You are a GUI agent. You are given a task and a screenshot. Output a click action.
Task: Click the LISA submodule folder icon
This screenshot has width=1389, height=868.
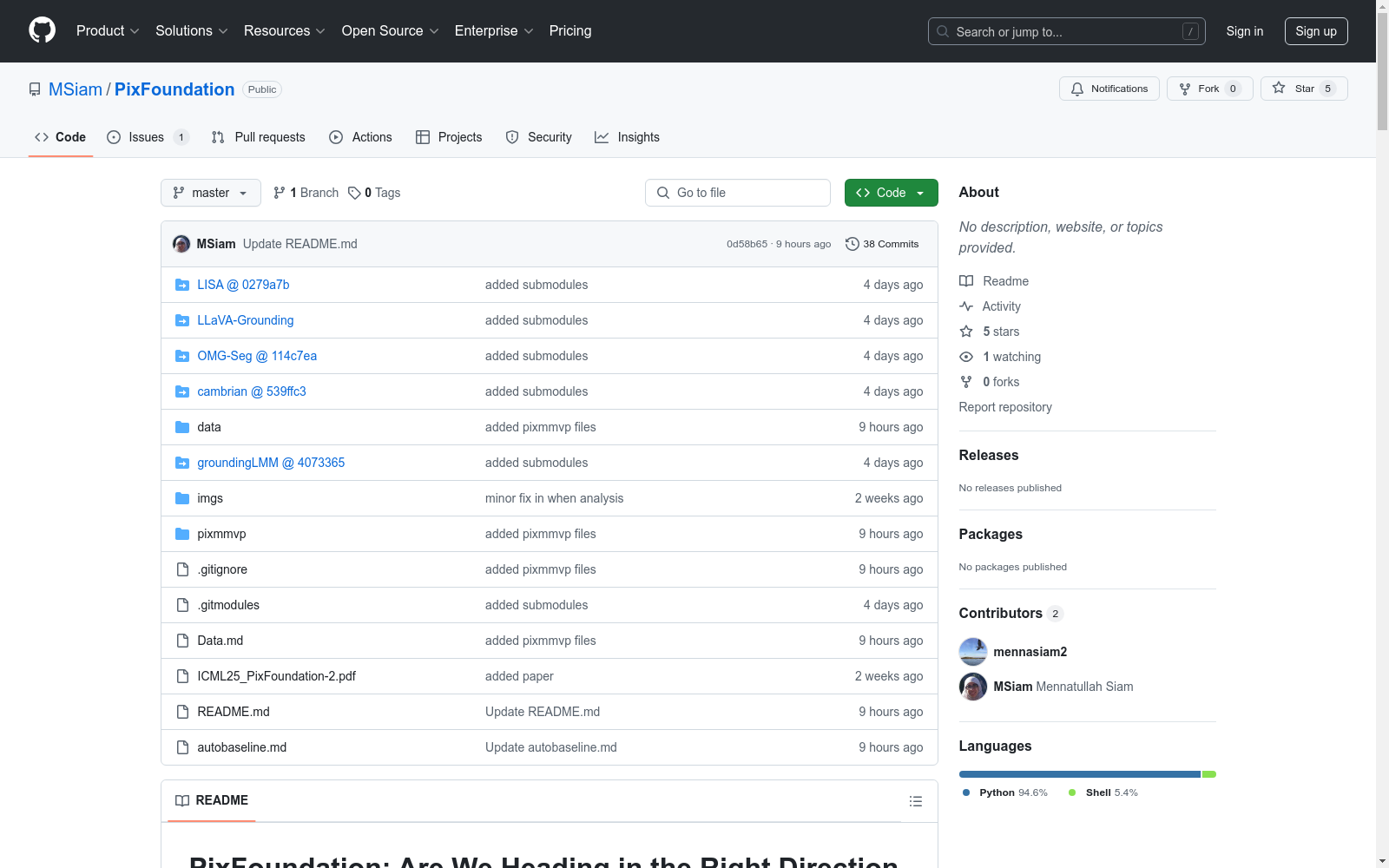pyautogui.click(x=182, y=285)
